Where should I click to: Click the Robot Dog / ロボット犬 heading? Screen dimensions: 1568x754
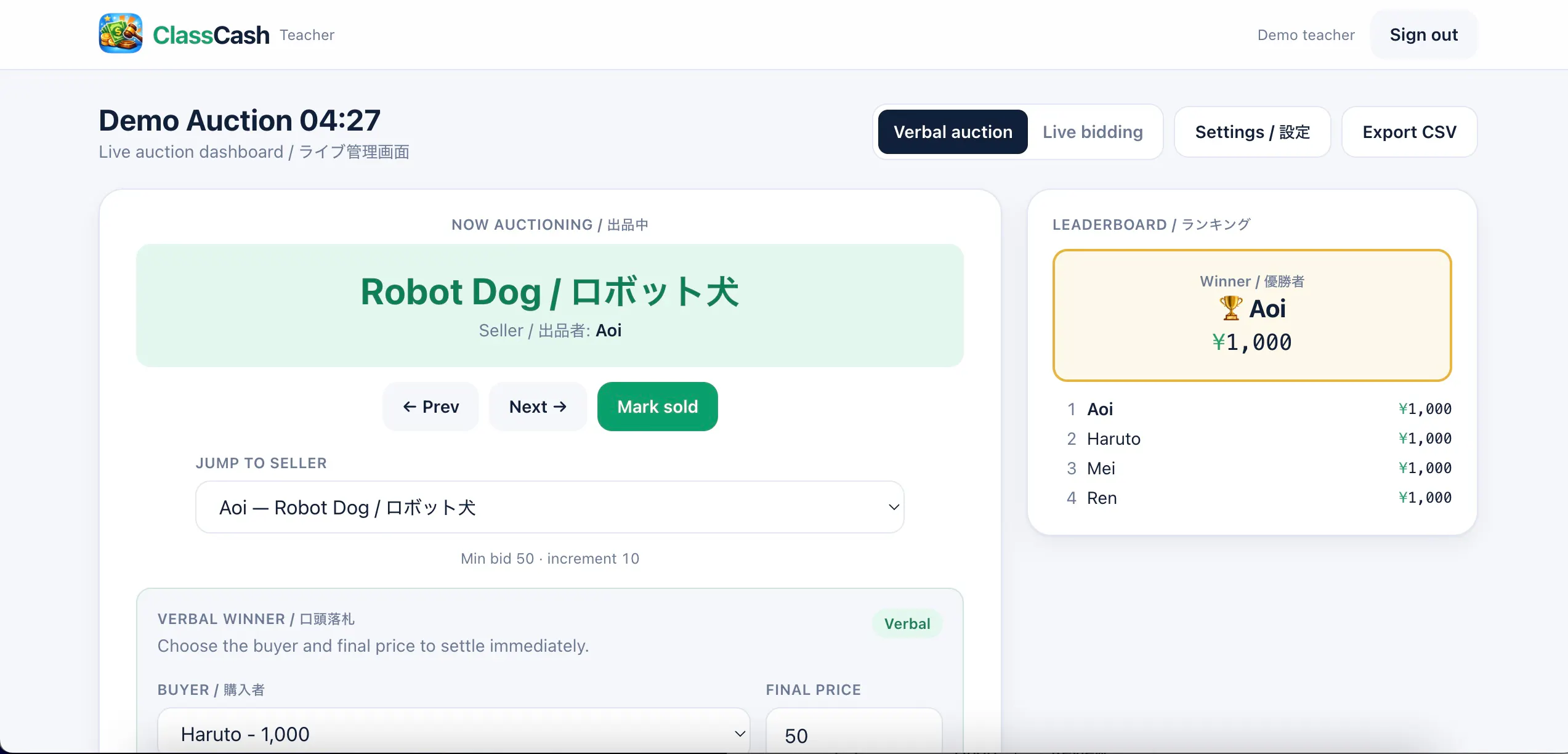pyautogui.click(x=549, y=291)
